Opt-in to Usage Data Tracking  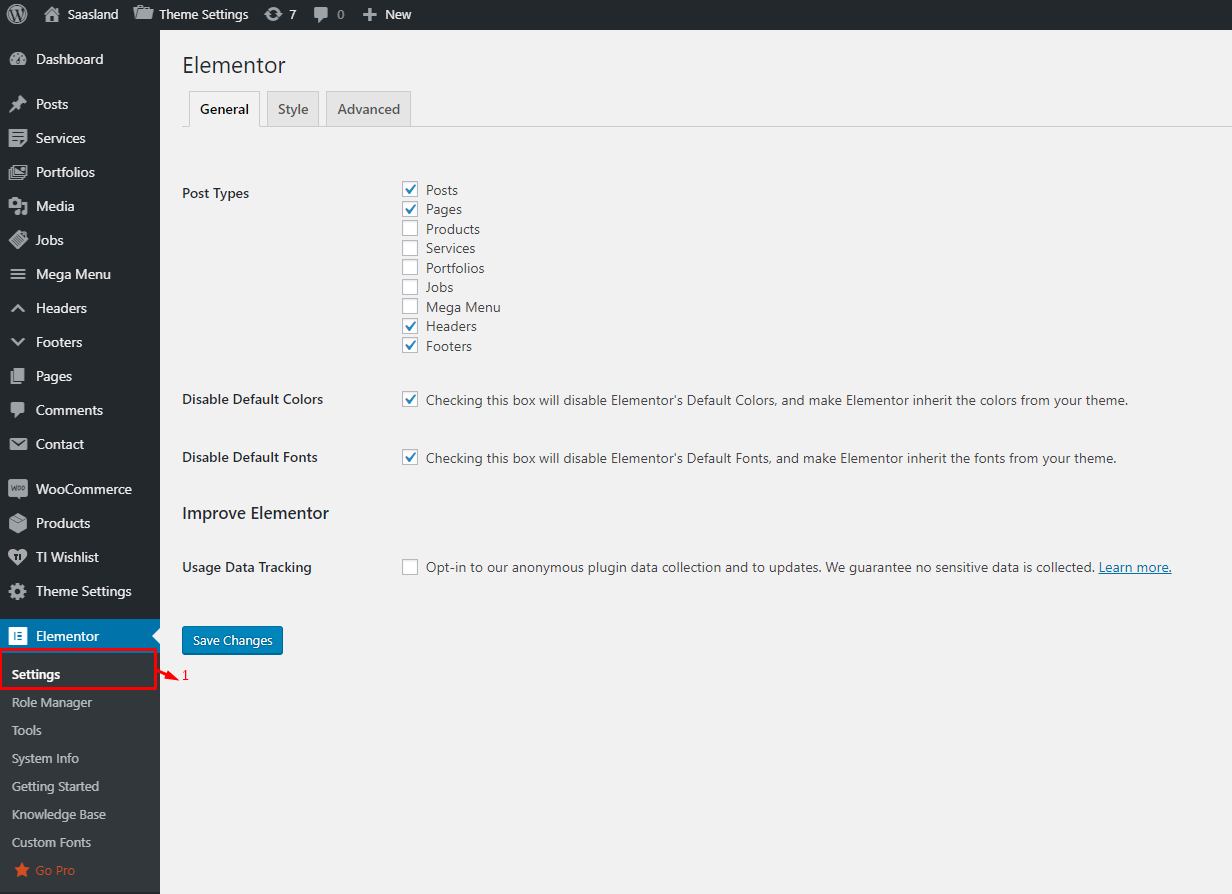pos(410,566)
